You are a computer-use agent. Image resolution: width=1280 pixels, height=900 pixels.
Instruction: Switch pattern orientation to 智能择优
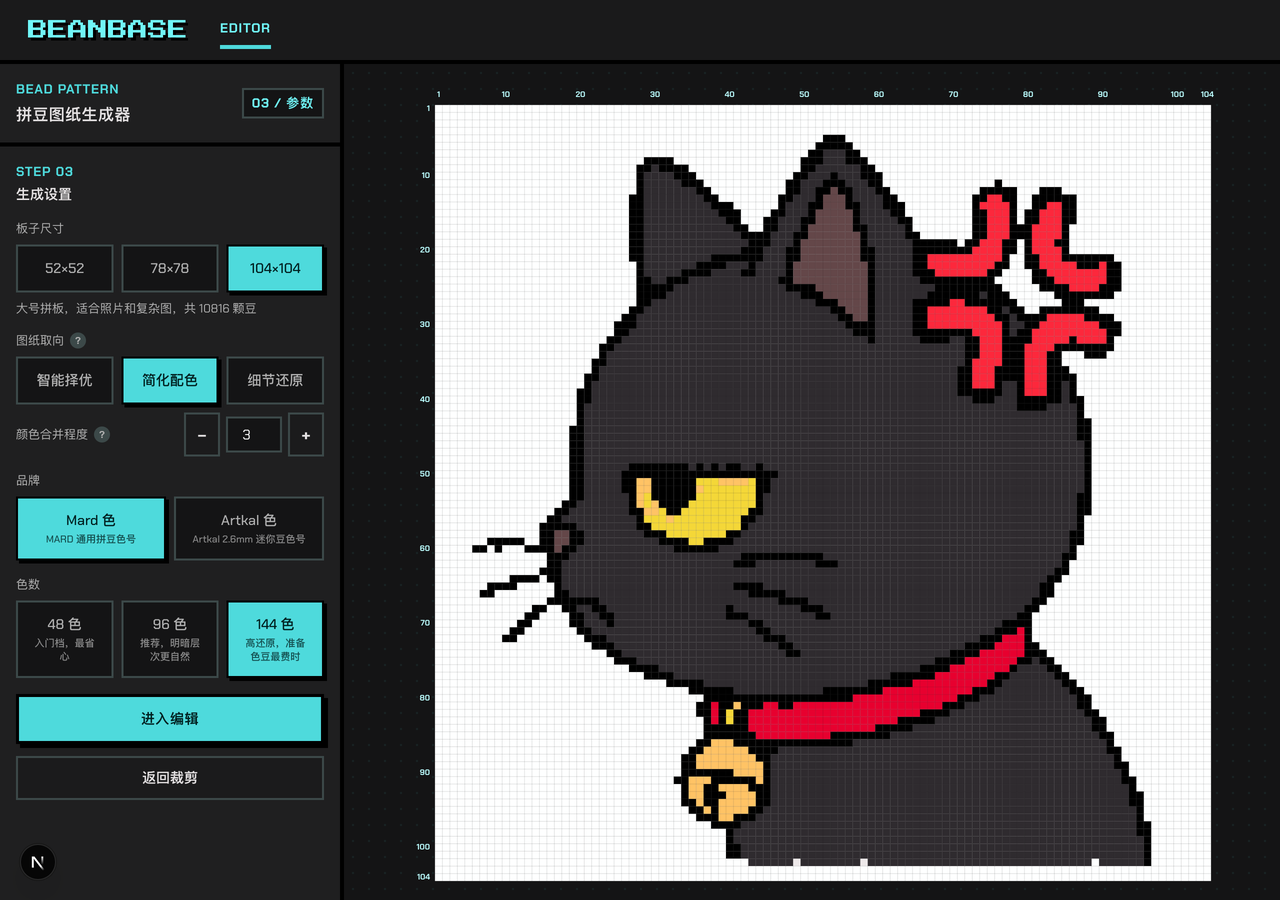[x=65, y=380]
